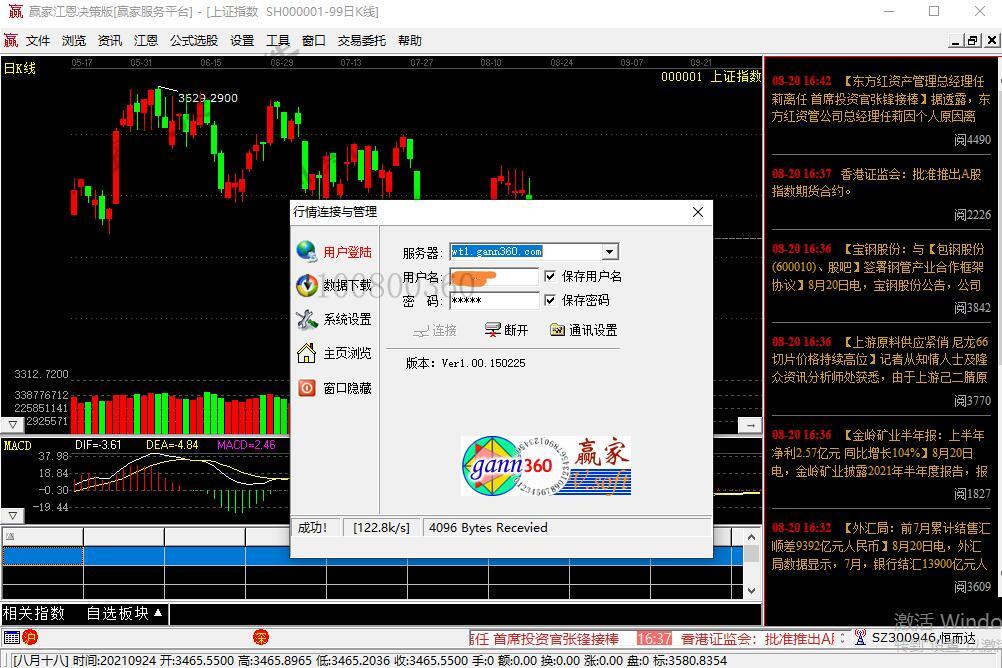Open the 交易委托 menu
The width and height of the screenshot is (1002, 668).
click(361, 41)
